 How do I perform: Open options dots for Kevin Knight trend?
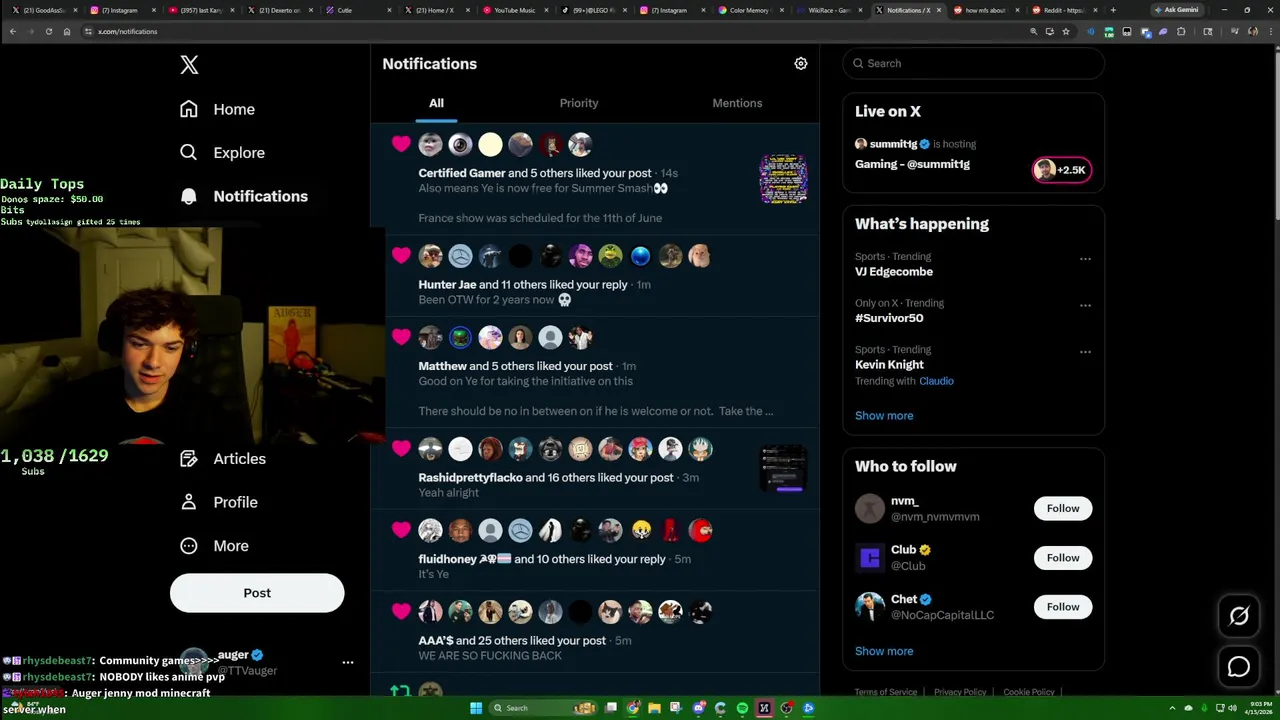tap(1085, 352)
